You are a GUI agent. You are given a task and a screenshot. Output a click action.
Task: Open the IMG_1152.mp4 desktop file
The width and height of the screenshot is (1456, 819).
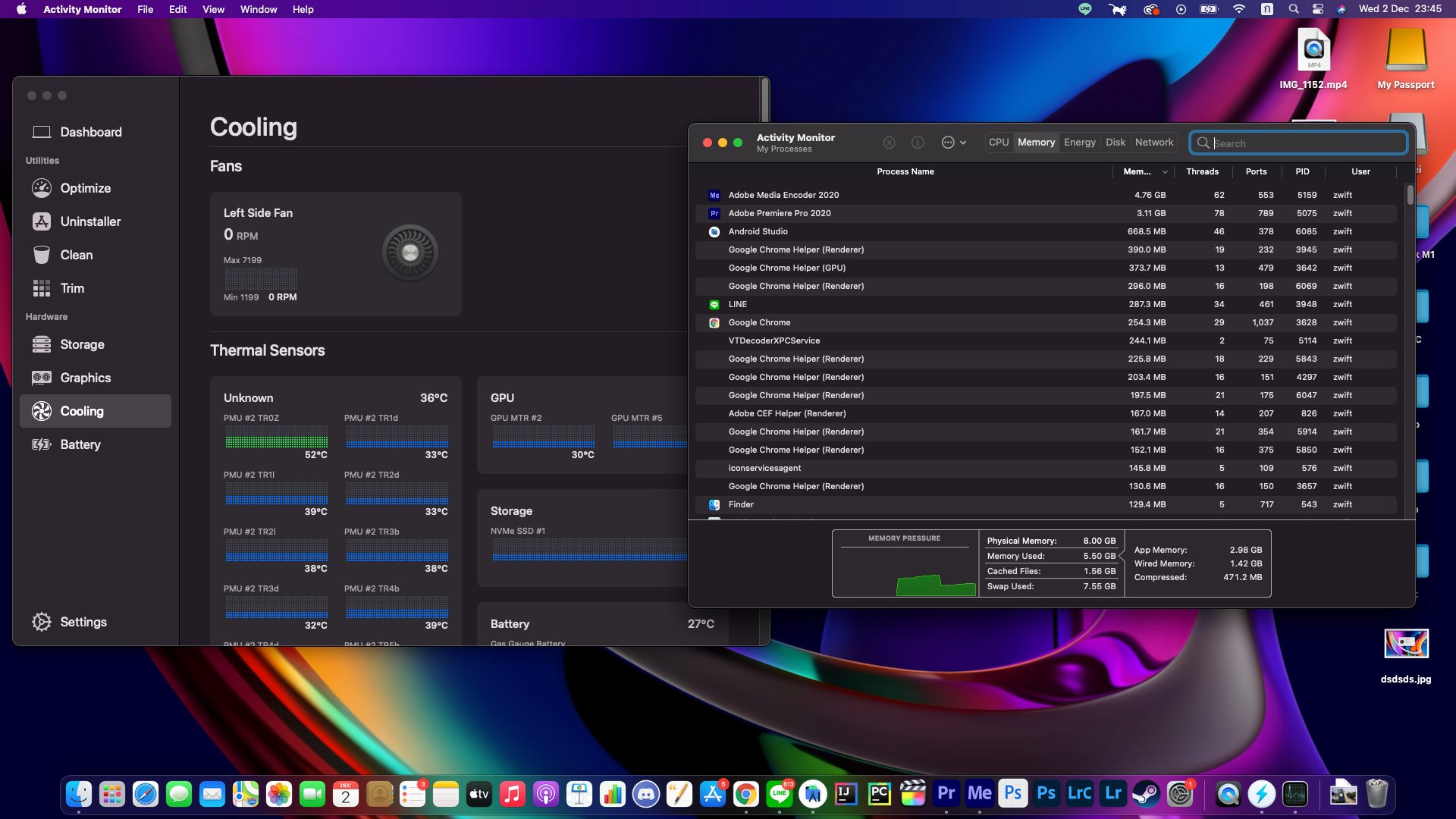1313,59
